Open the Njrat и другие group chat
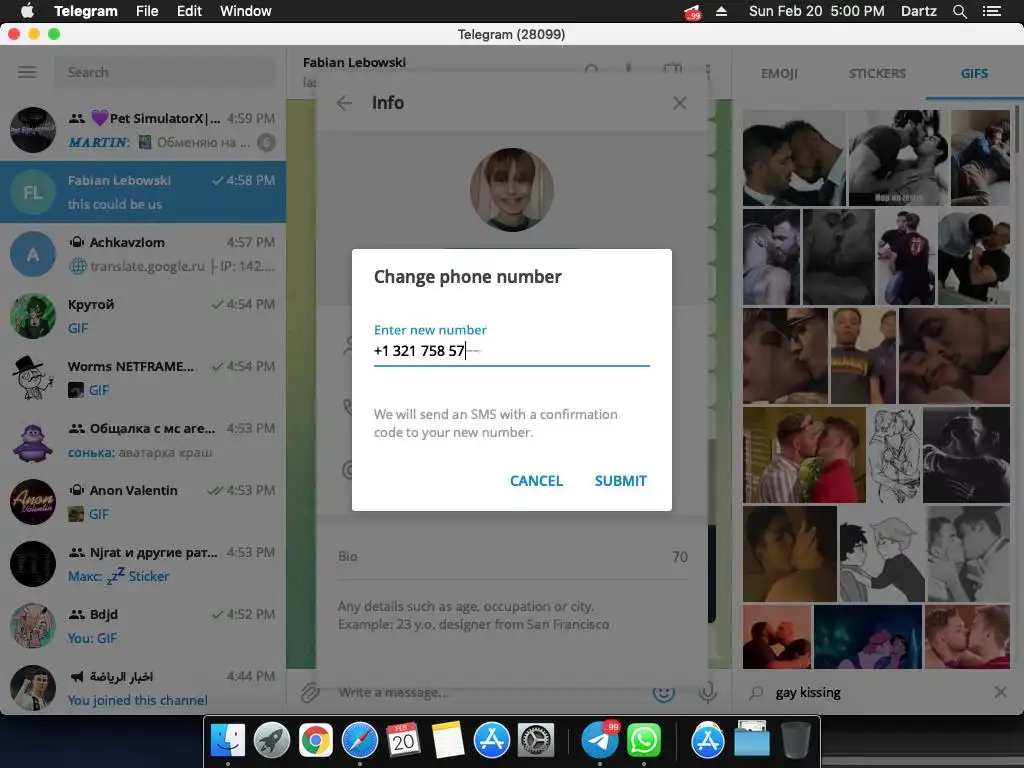1024x768 pixels. 143,564
